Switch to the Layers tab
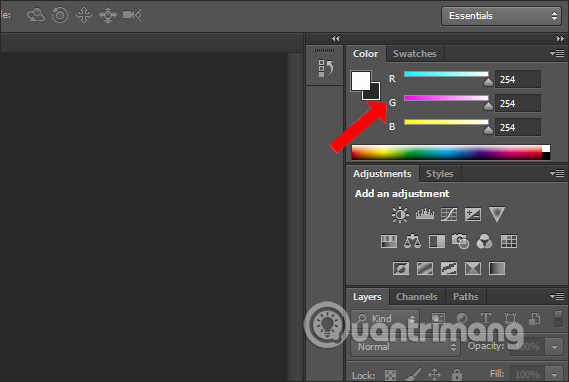Viewport: 569px width, 382px height. click(x=367, y=297)
